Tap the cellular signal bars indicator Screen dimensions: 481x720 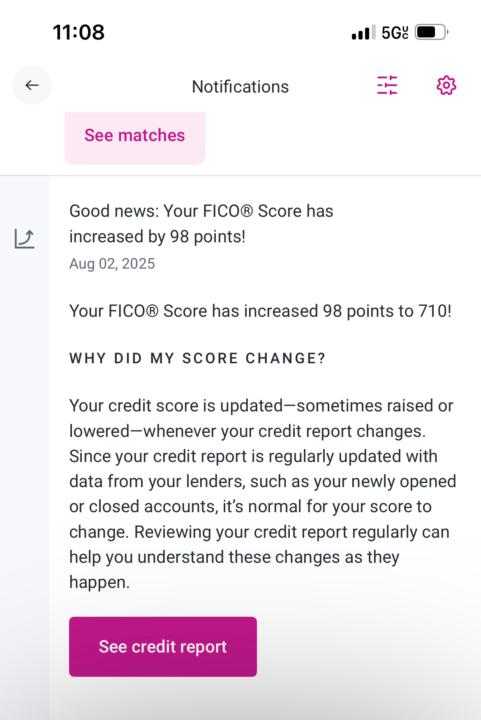[x=363, y=33]
